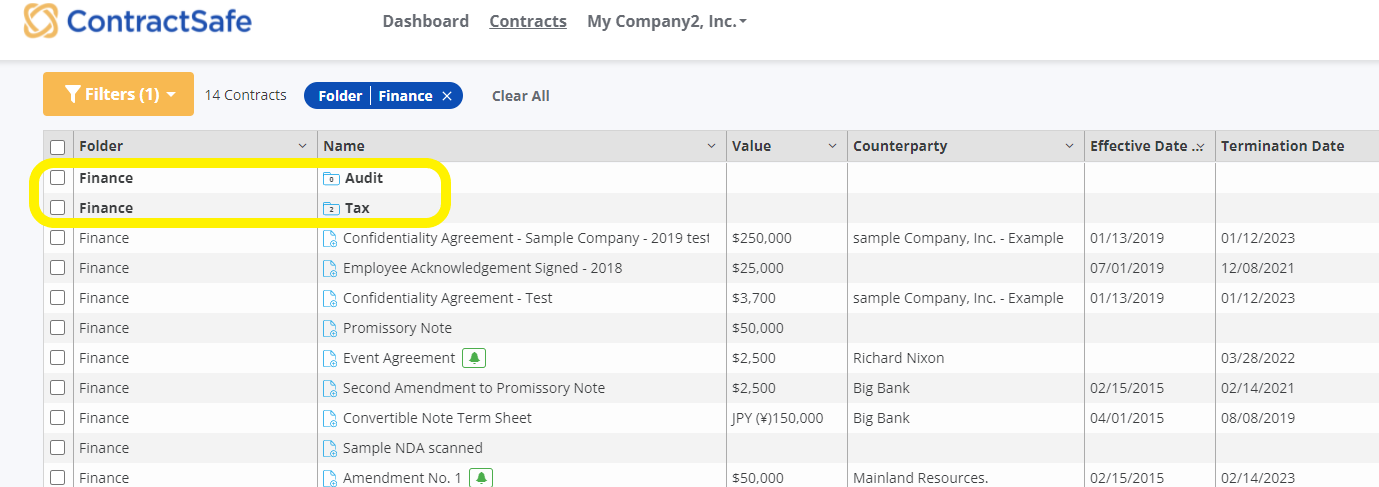Click Clear All to reset filters
The image size is (1379, 487).
pyautogui.click(x=520, y=96)
